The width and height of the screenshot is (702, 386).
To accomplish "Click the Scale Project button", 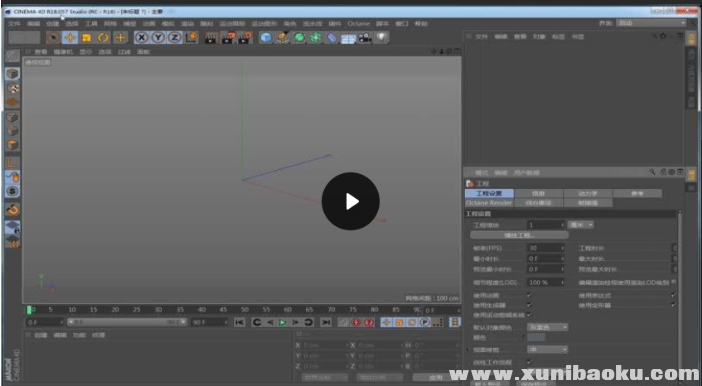I will click(x=519, y=235).
